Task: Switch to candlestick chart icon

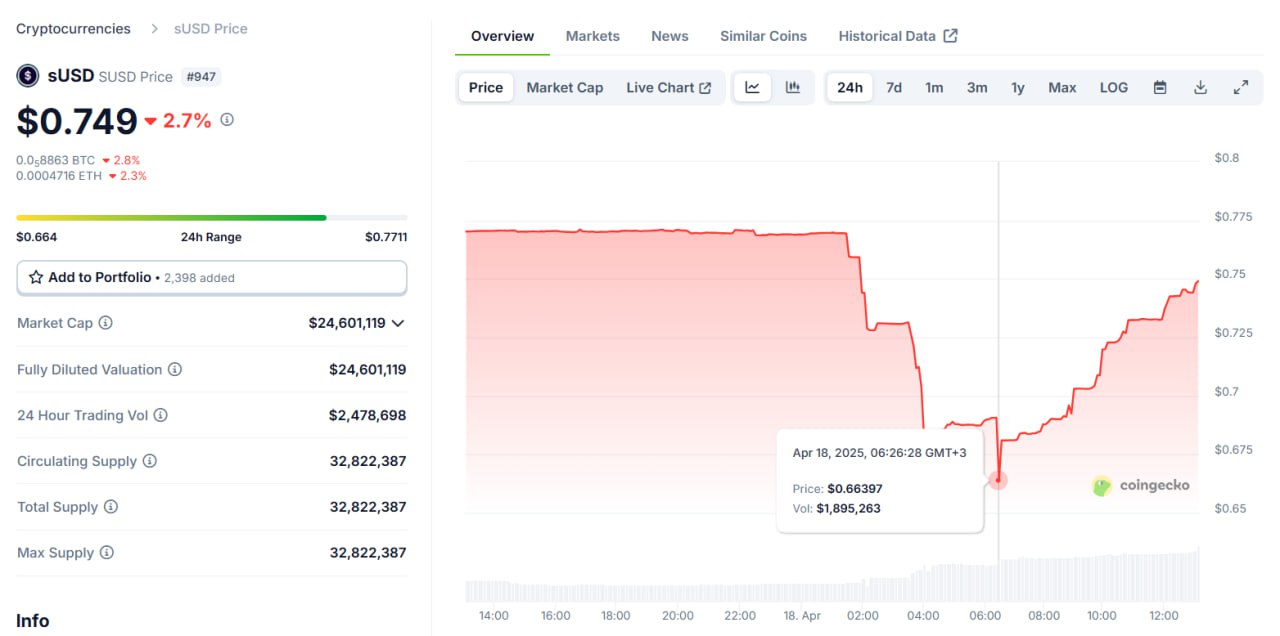Action: 793,88
